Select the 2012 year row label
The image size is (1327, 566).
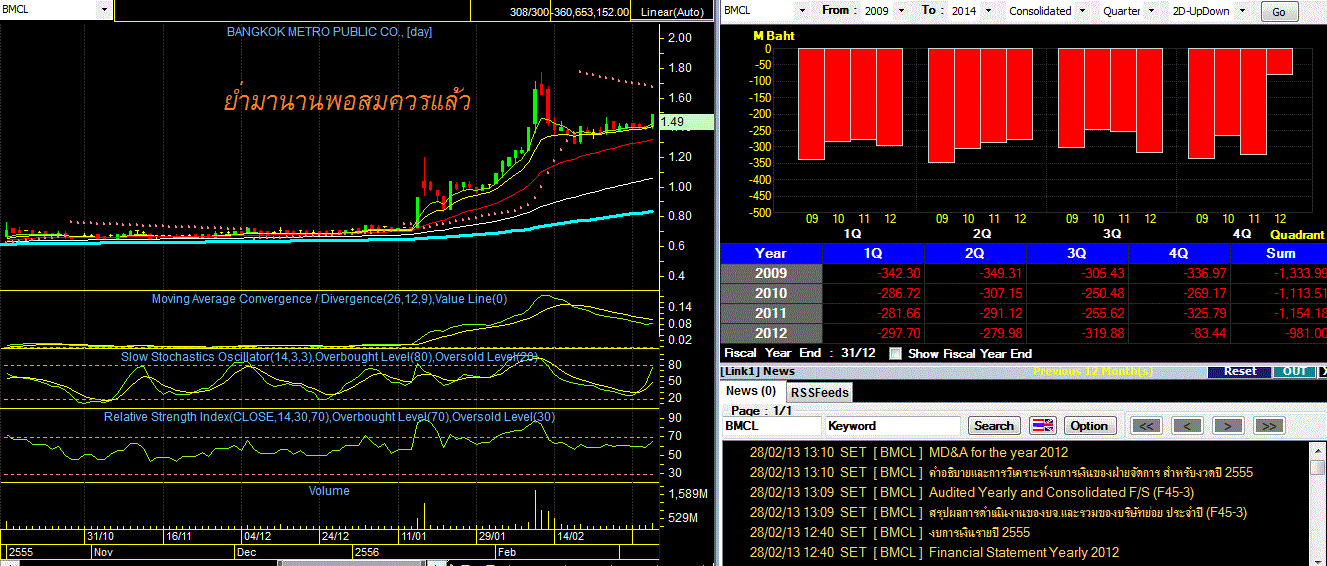[771, 334]
